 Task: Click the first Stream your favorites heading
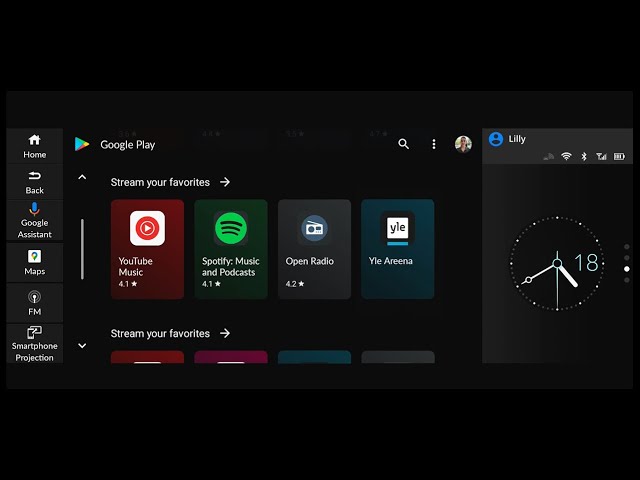pyautogui.click(x=160, y=182)
